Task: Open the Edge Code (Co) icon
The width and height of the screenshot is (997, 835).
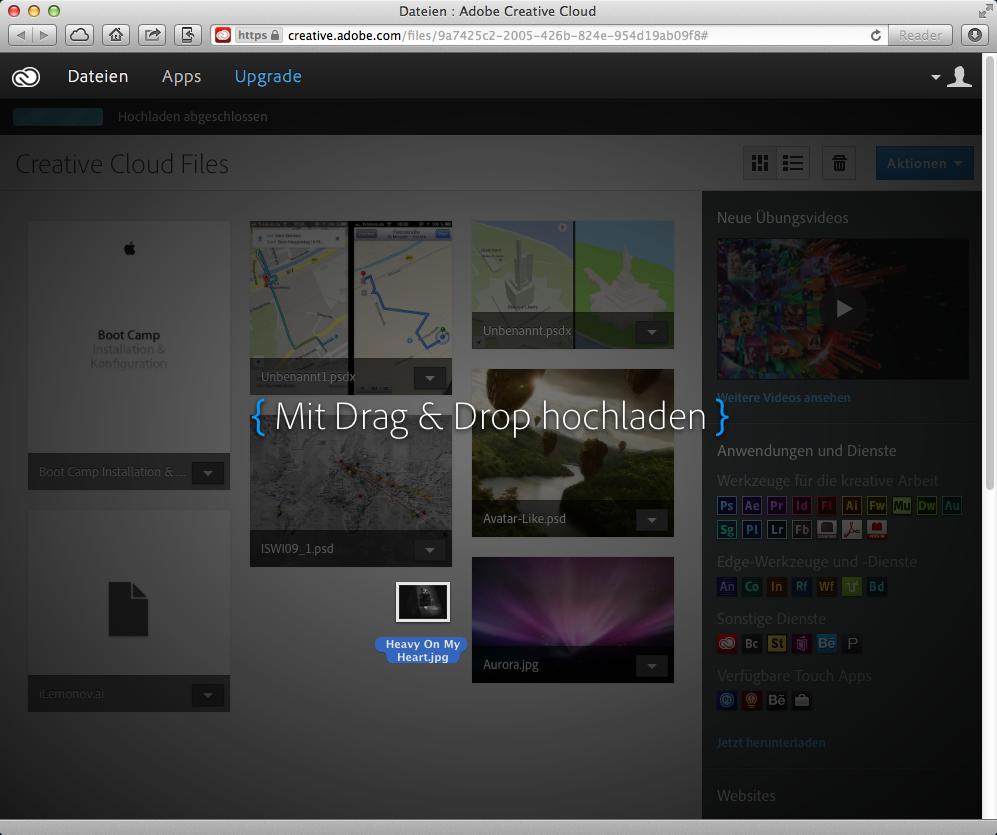Action: coord(752,586)
